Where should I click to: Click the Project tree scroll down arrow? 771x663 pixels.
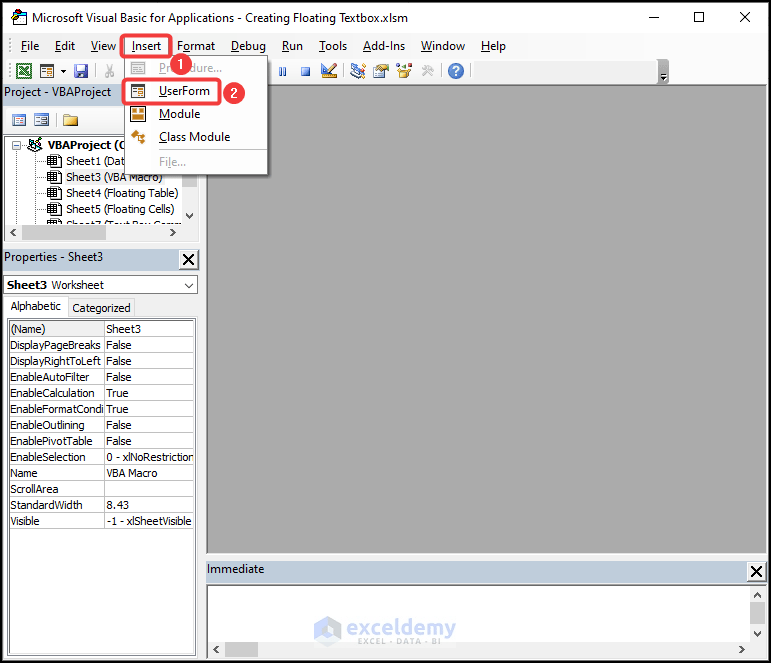click(190, 215)
